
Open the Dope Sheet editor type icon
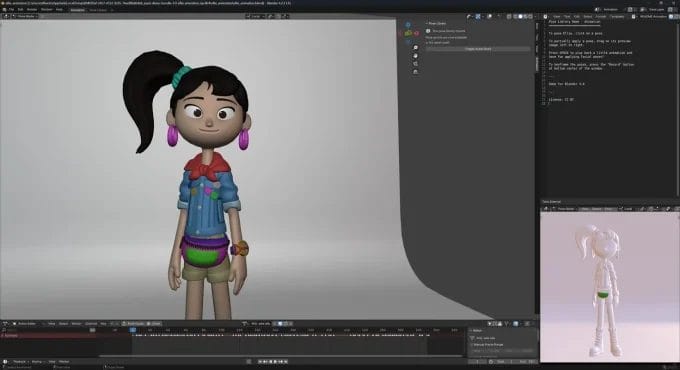[6, 324]
